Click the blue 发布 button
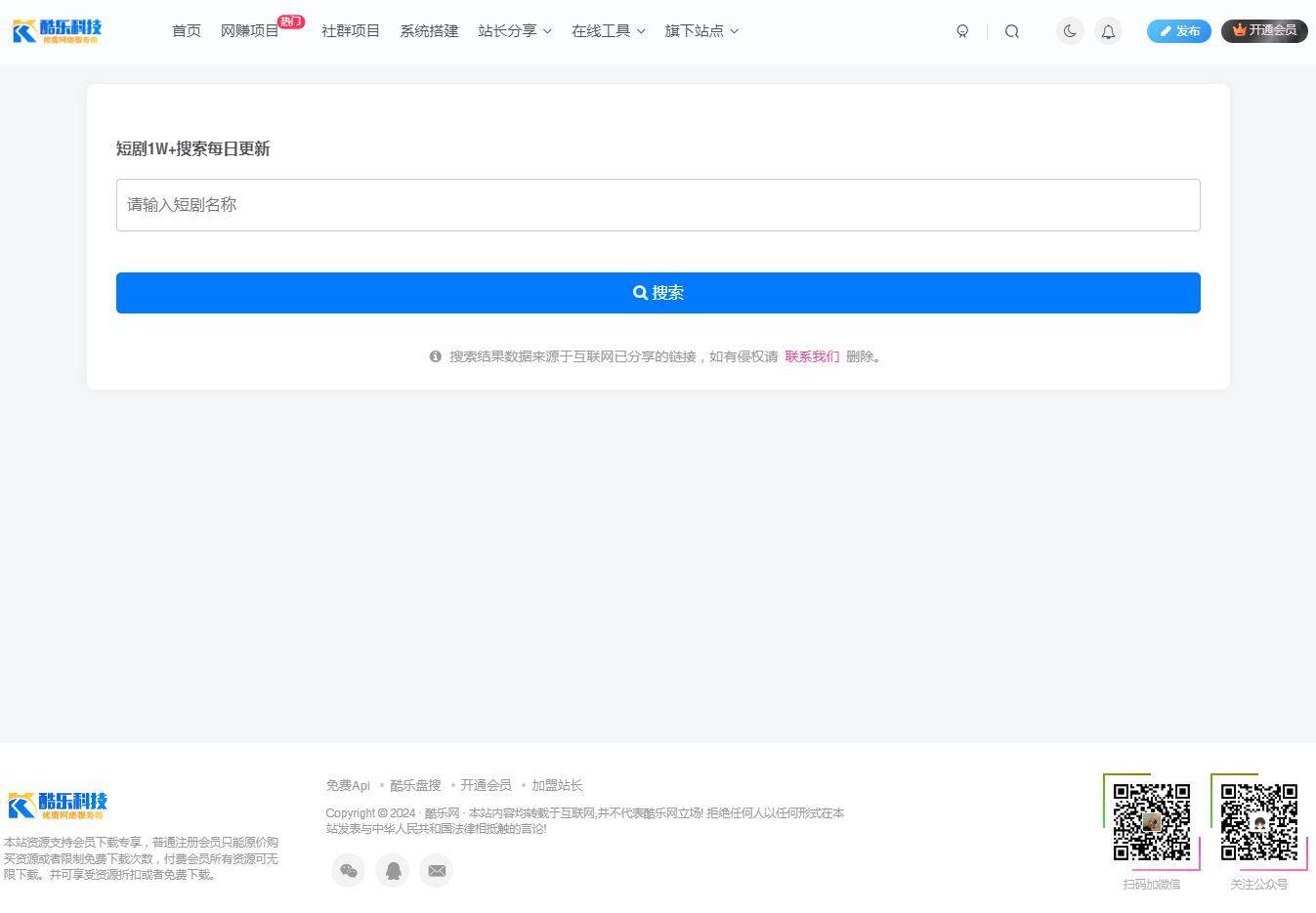The height and width of the screenshot is (913, 1316). (x=1179, y=31)
